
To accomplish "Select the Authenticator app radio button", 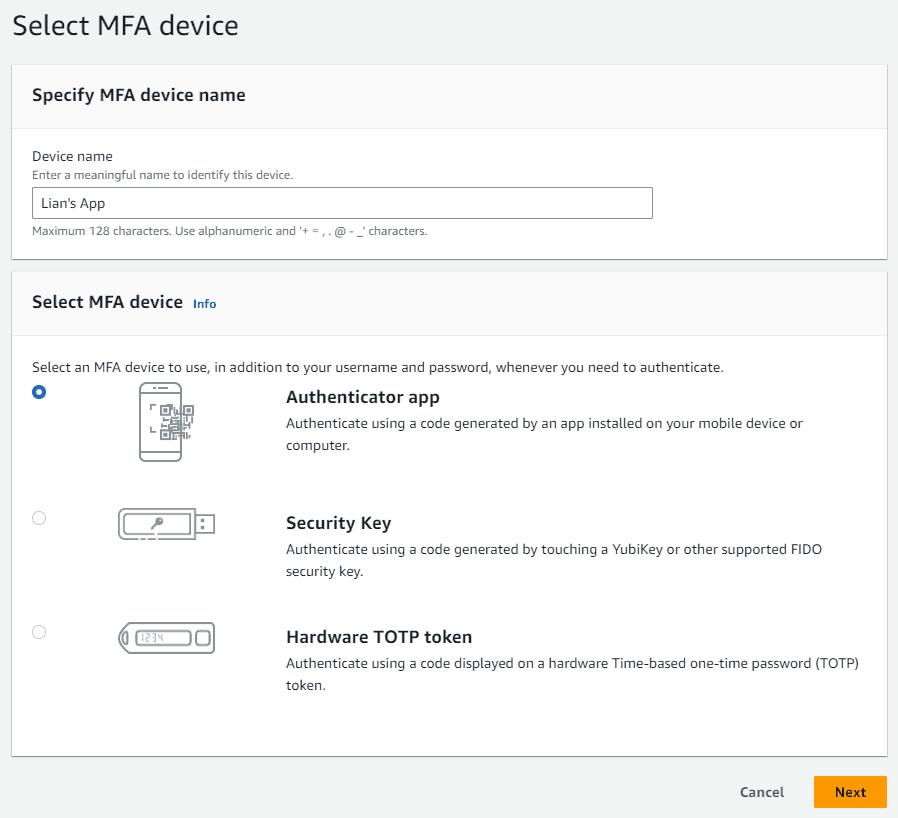I will pyautogui.click(x=39, y=392).
